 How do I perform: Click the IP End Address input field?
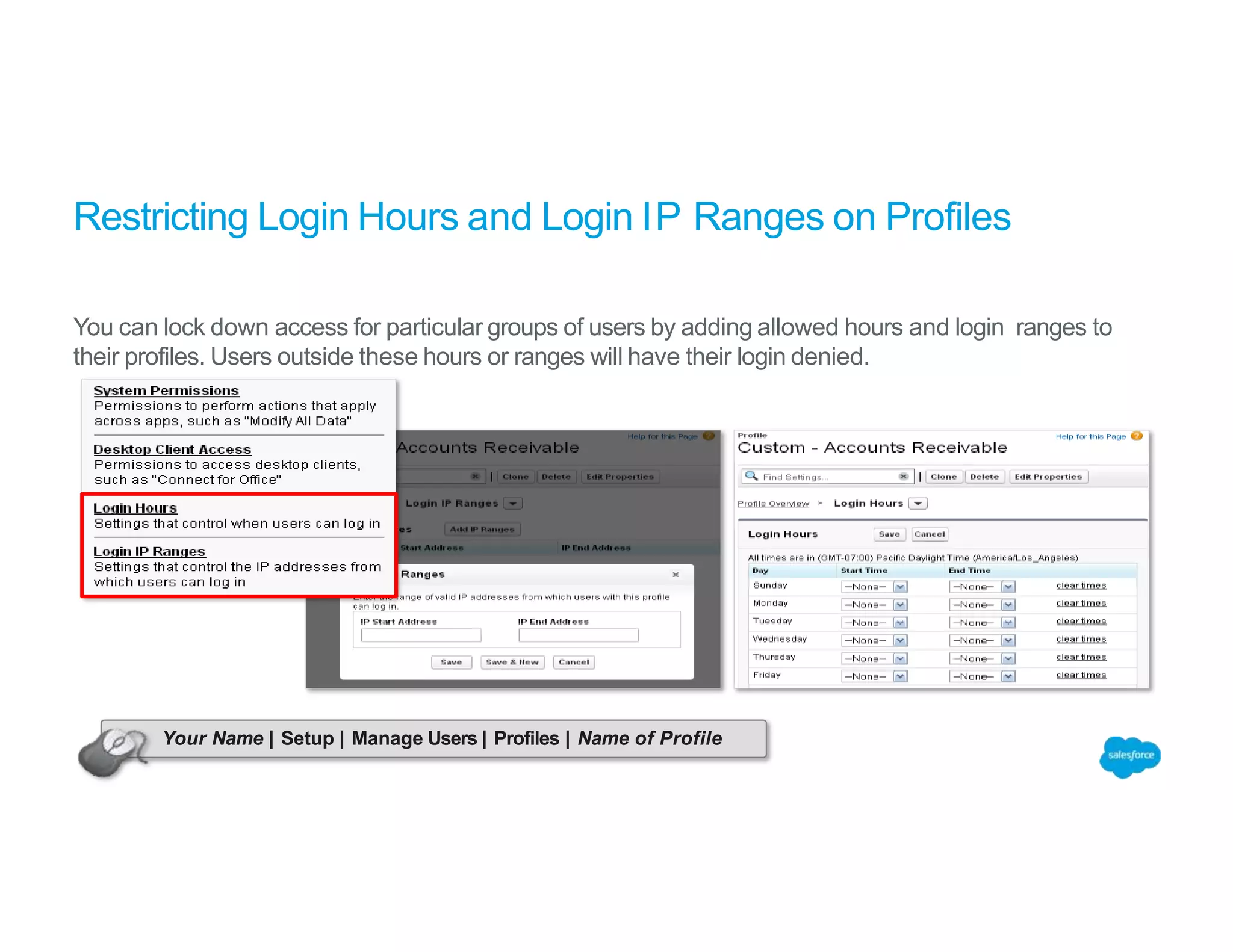(579, 635)
